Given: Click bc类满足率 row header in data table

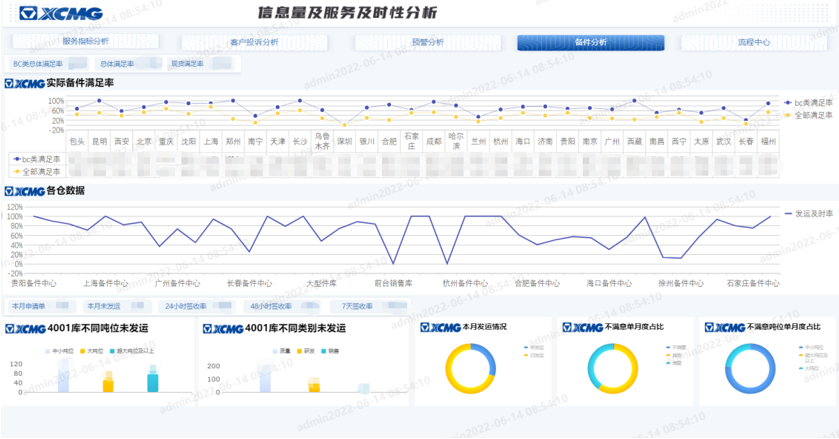Looking at the screenshot, I should [x=36, y=159].
